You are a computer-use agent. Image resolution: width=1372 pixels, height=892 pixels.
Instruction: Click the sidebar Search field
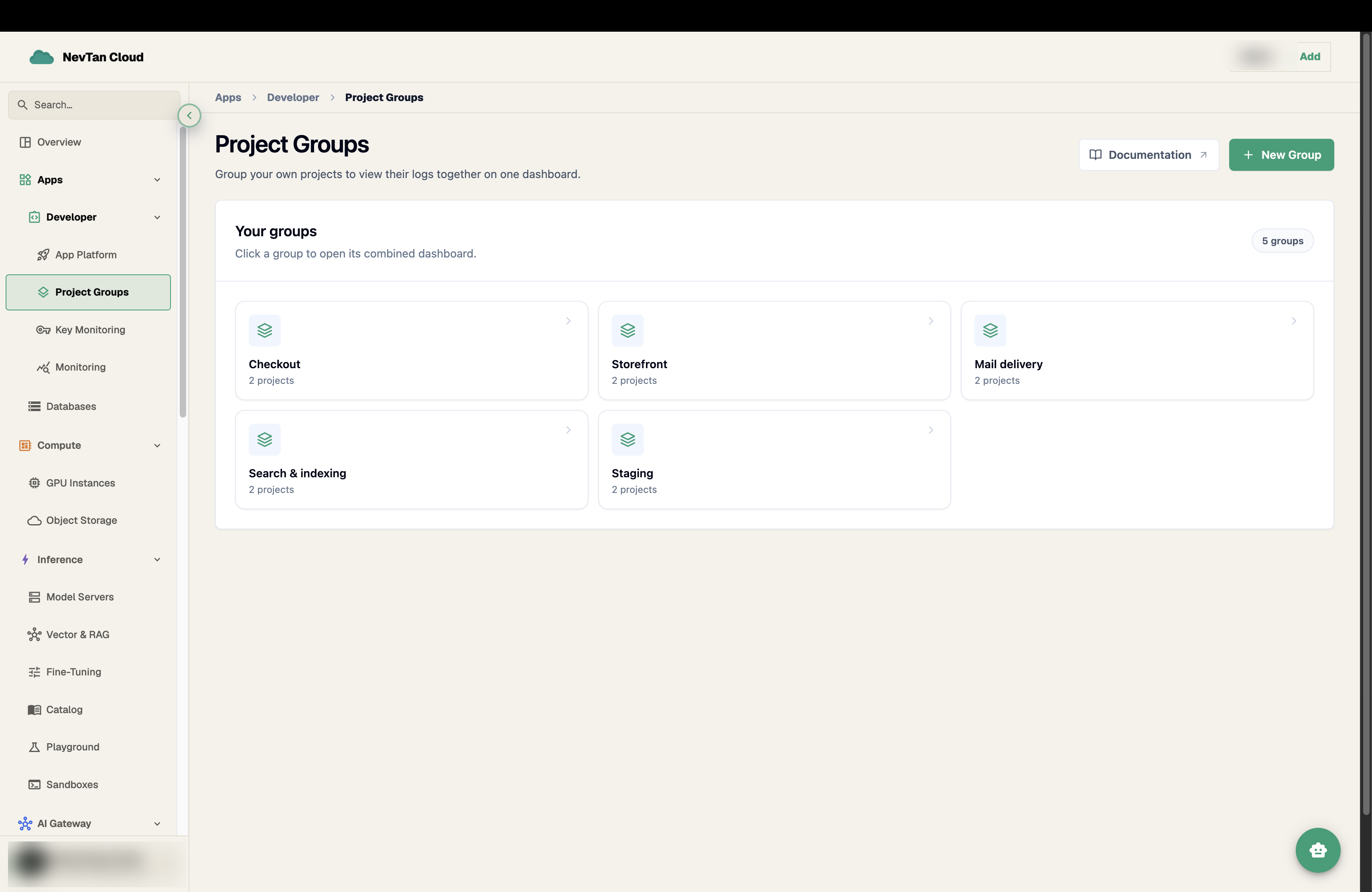[x=94, y=105]
